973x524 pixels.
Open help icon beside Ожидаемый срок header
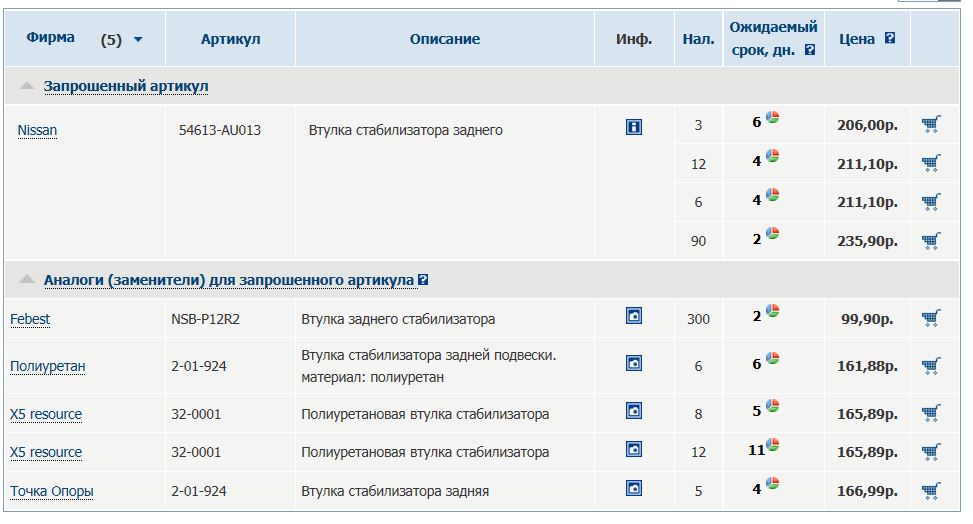[x=810, y=50]
